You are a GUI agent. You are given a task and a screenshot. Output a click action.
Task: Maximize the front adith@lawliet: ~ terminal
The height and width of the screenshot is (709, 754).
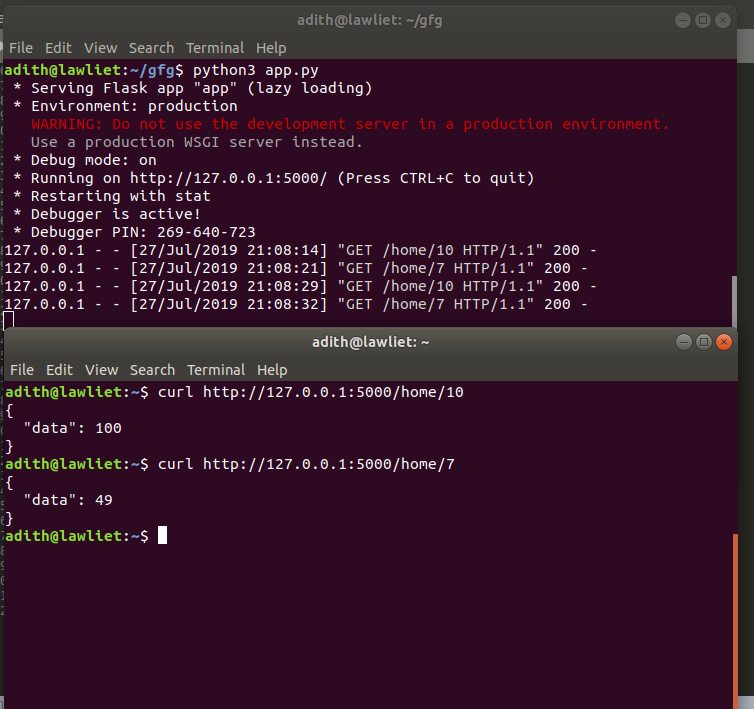[704, 342]
